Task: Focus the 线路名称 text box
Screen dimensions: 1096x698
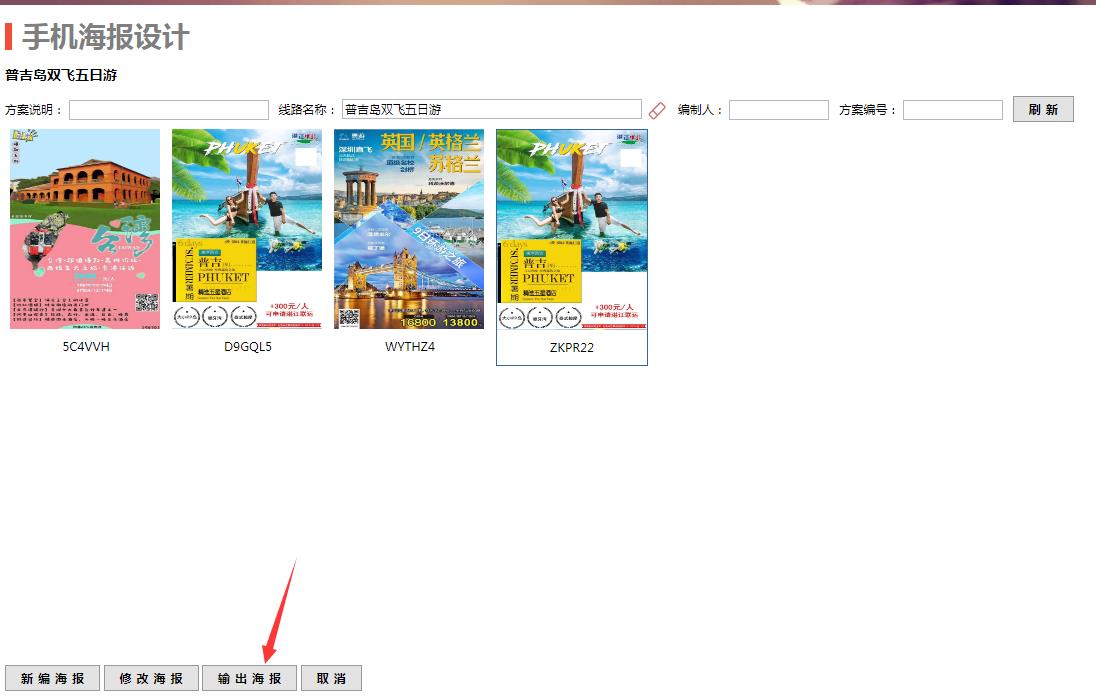Action: (x=491, y=110)
